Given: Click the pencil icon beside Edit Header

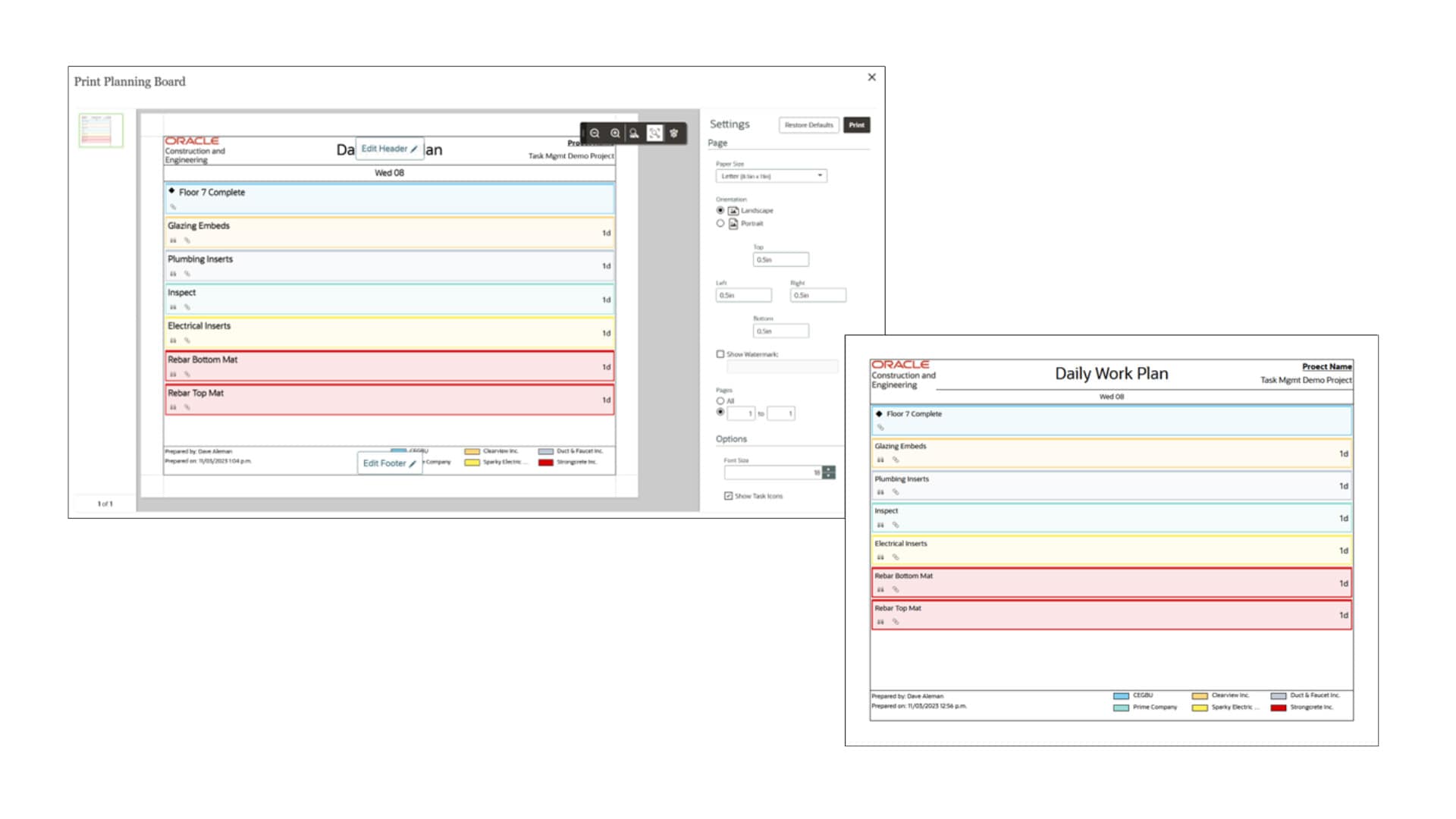Looking at the screenshot, I should [x=414, y=149].
